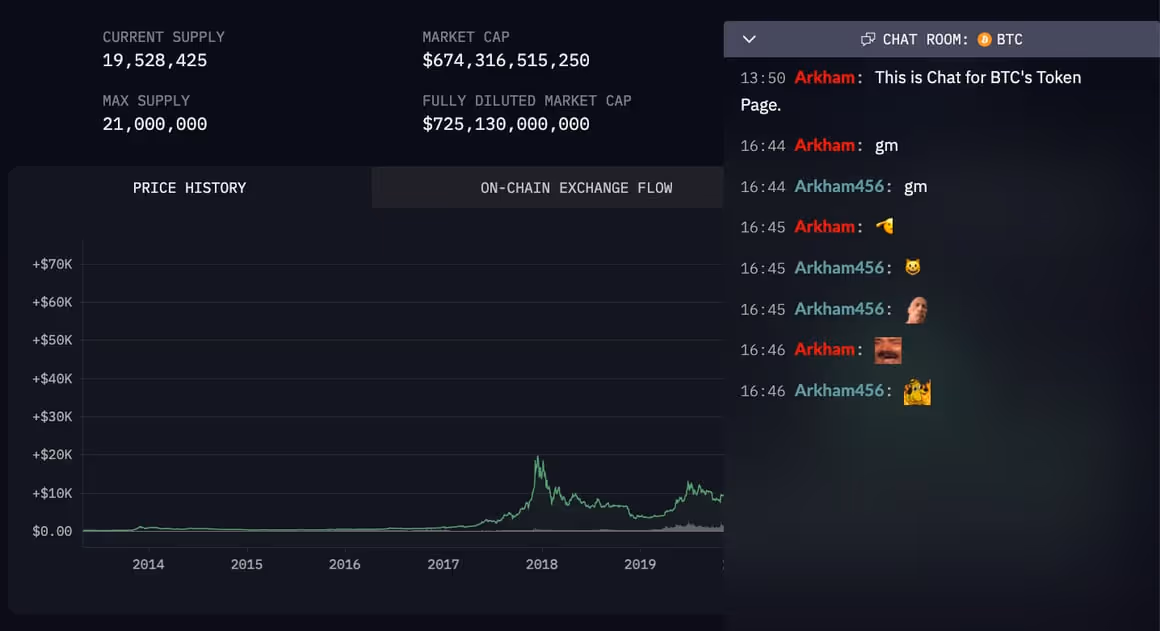Click the +$20K axis label

coord(52,455)
